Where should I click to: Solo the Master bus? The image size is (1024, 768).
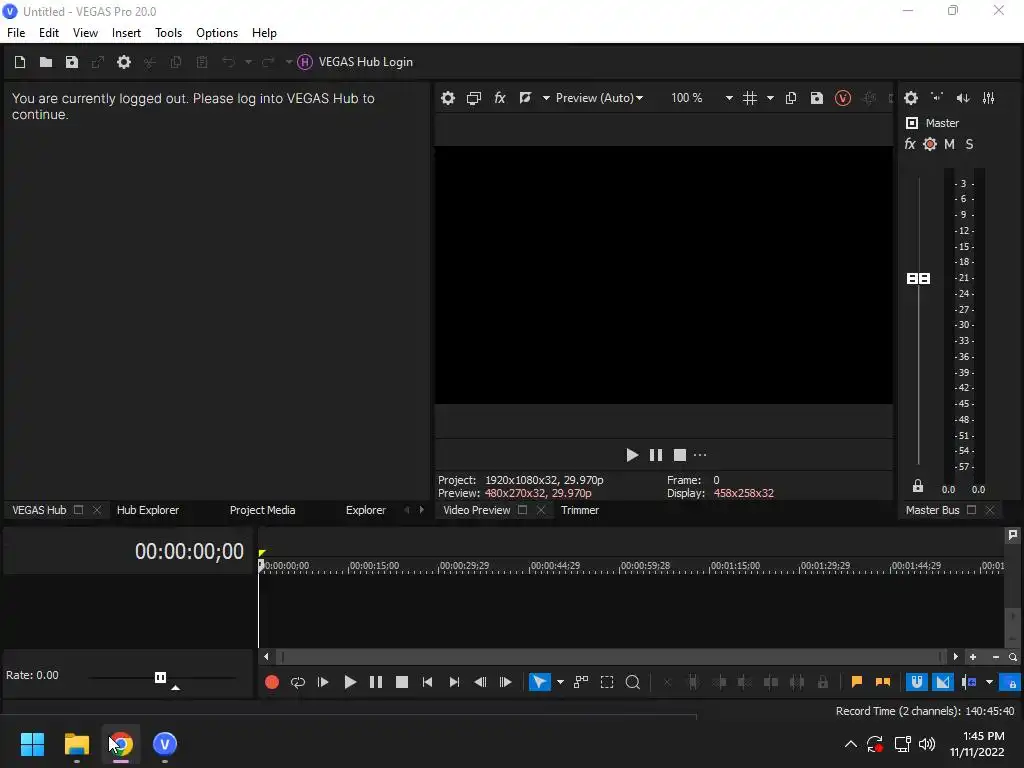tap(969, 144)
